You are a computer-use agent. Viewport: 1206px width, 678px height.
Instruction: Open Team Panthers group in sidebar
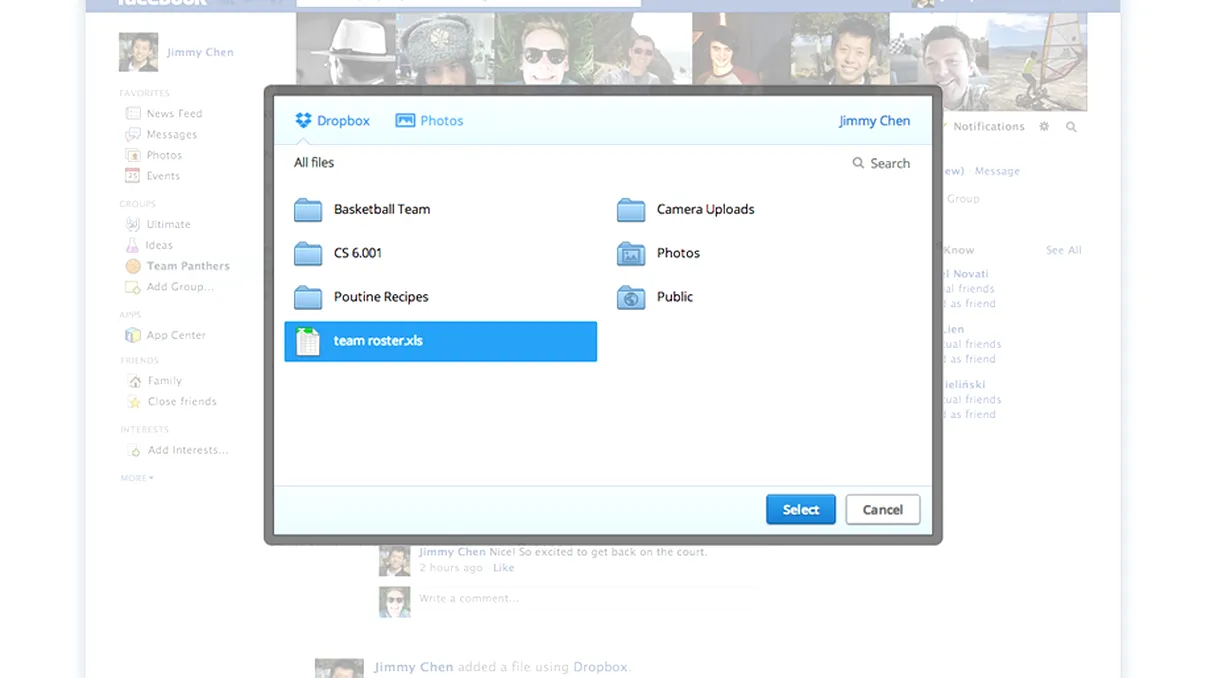(x=188, y=266)
